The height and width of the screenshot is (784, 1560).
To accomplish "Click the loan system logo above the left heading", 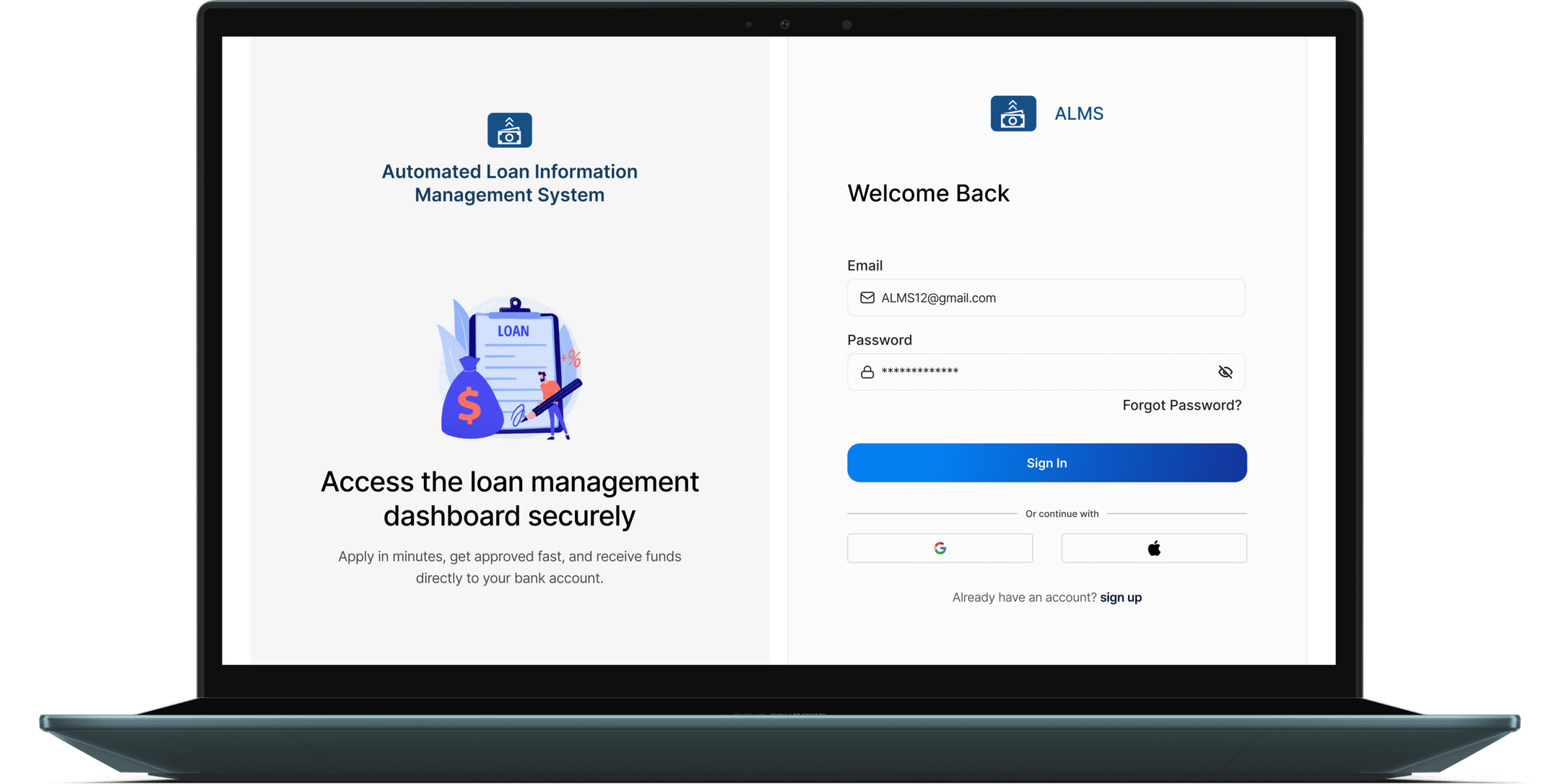I will (509, 130).
